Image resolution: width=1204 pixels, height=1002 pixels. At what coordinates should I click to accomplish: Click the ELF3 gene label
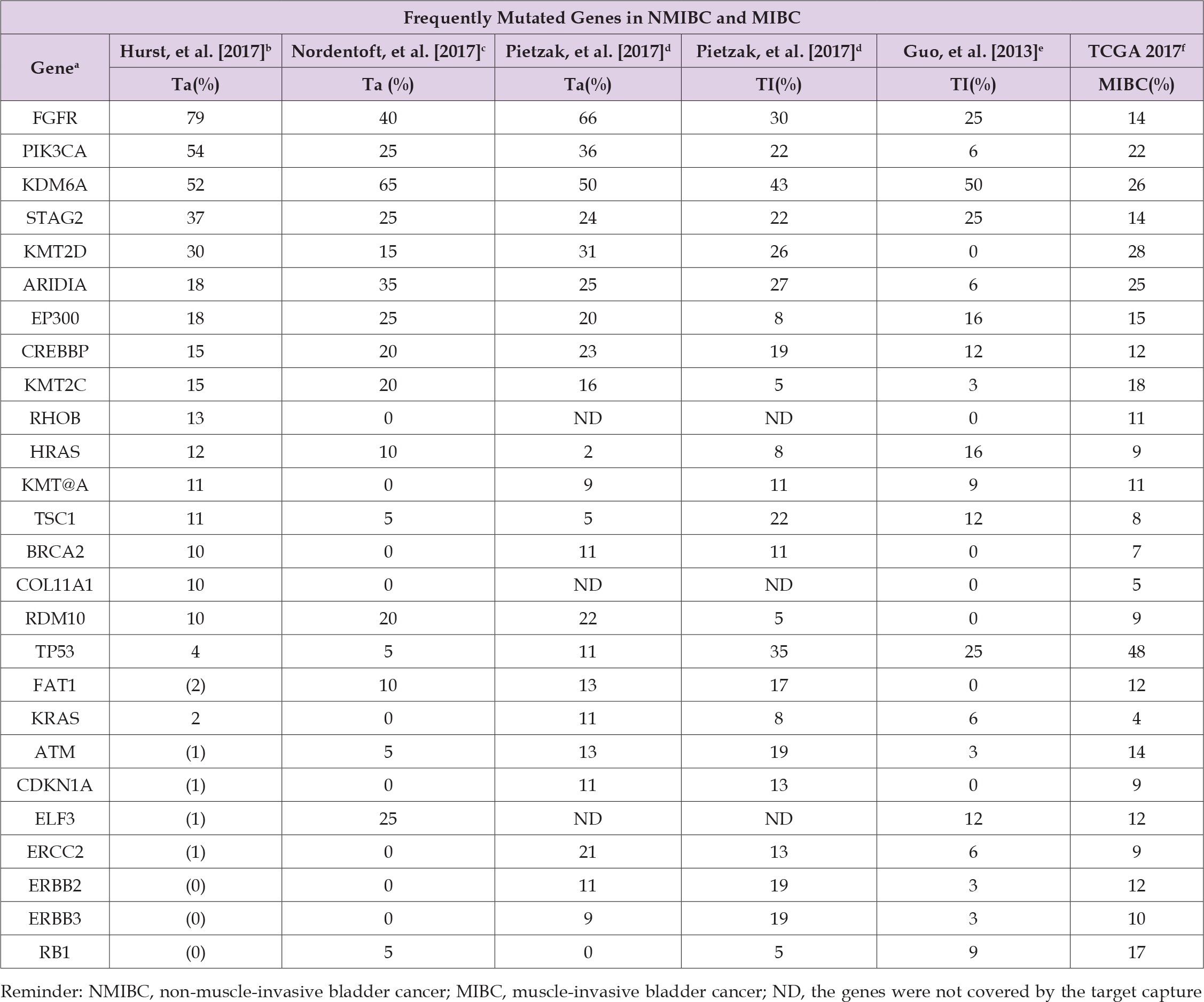tap(54, 819)
